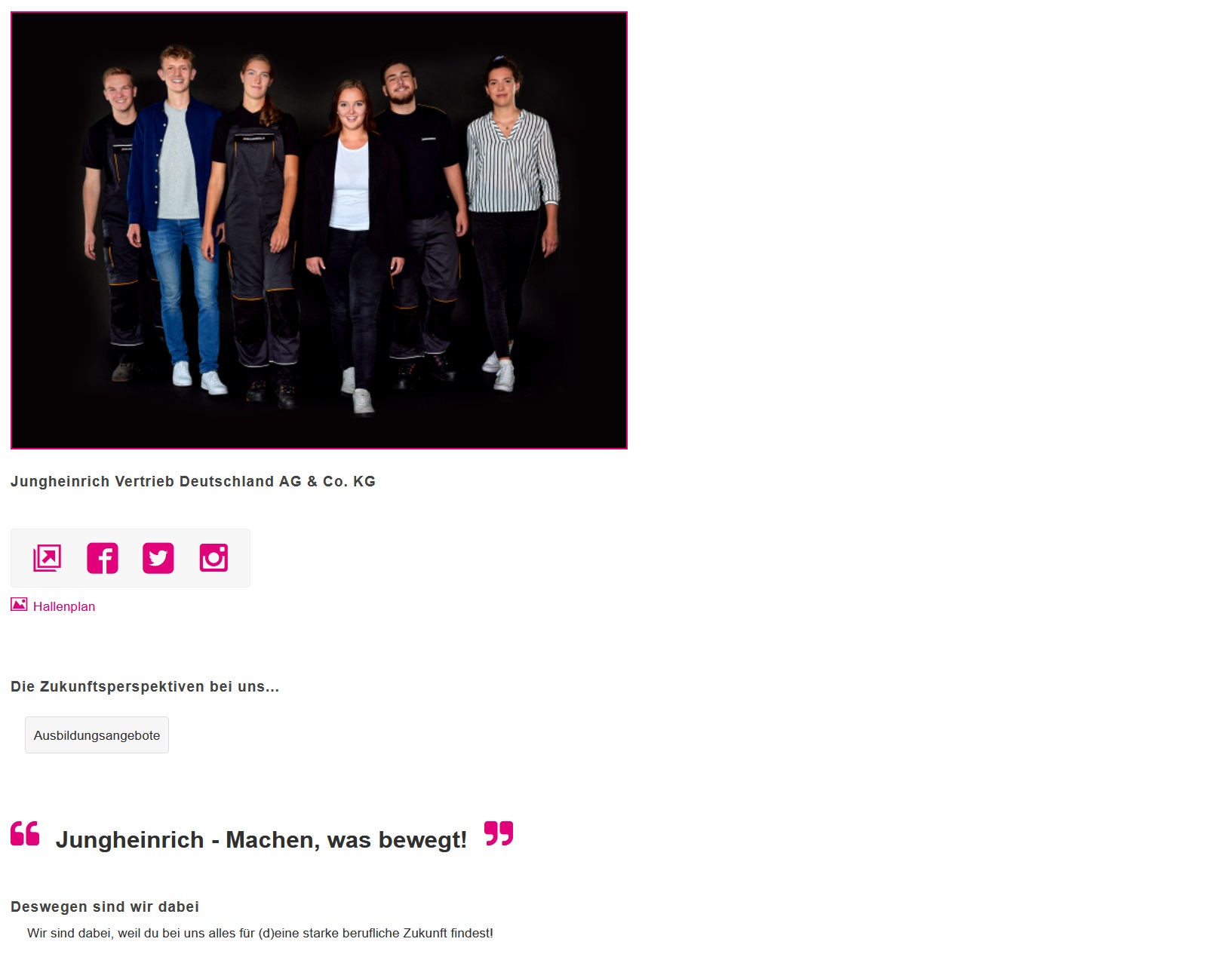Click the Jungheinrich Vertrieb Deutschland heading
Image resolution: width=1232 pixels, height=954 pixels.
(193, 482)
